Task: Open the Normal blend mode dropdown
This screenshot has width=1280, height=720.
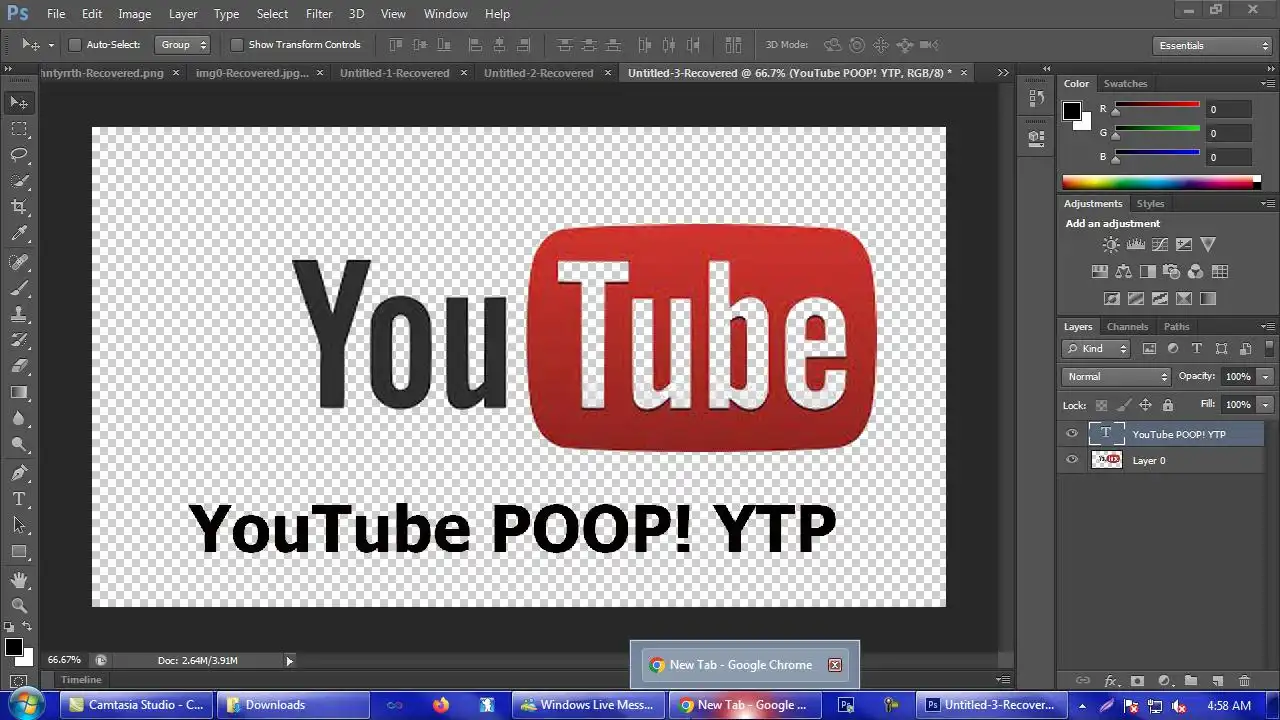Action: click(1116, 377)
